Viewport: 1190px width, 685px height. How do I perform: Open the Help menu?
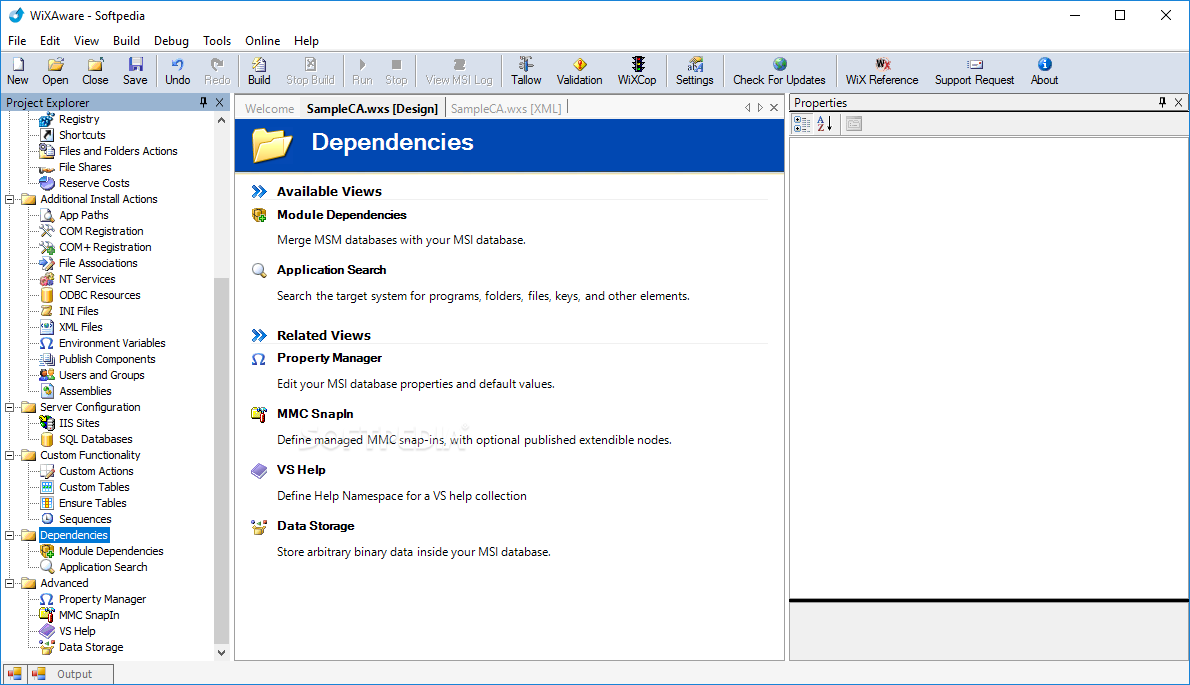(x=307, y=41)
